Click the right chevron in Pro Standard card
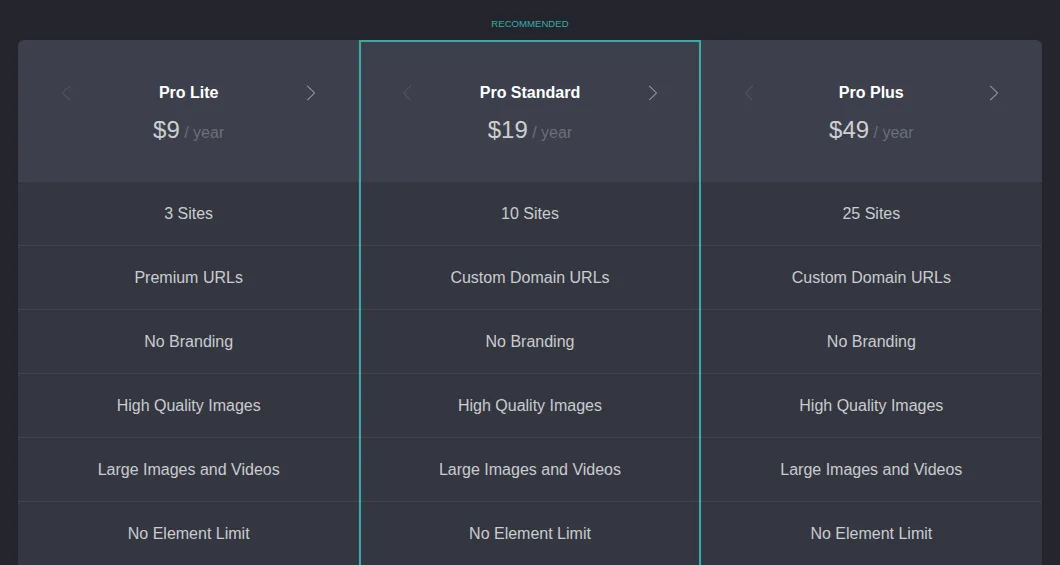Image resolution: width=1060 pixels, height=565 pixels. [652, 93]
